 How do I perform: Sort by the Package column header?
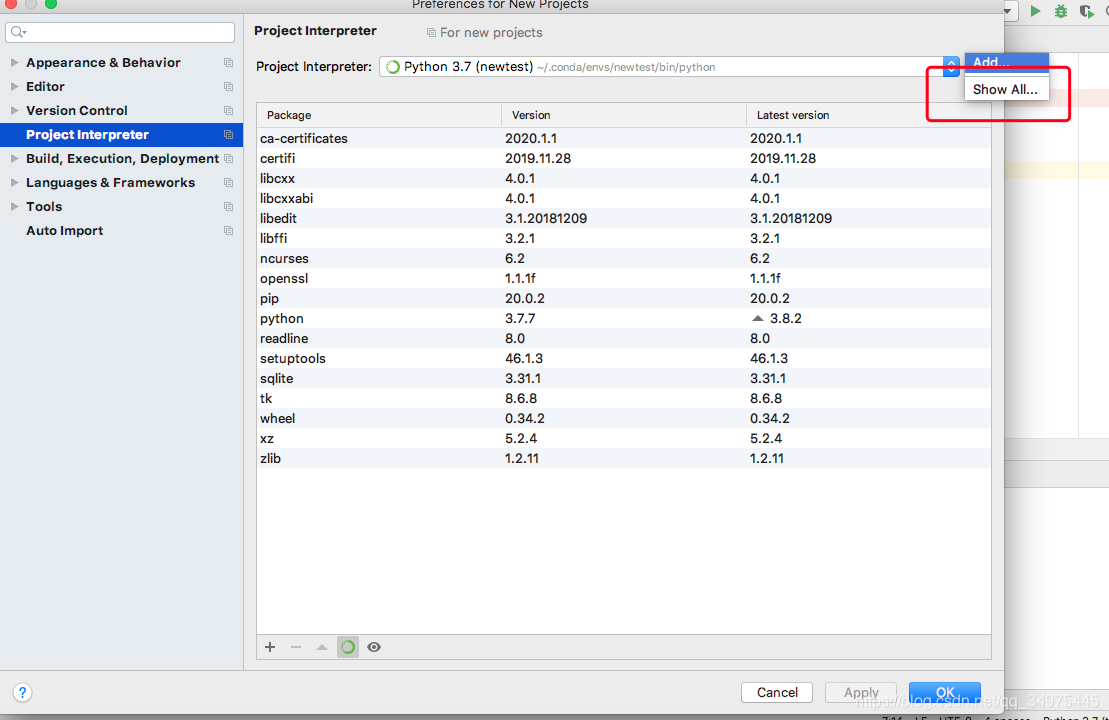379,115
